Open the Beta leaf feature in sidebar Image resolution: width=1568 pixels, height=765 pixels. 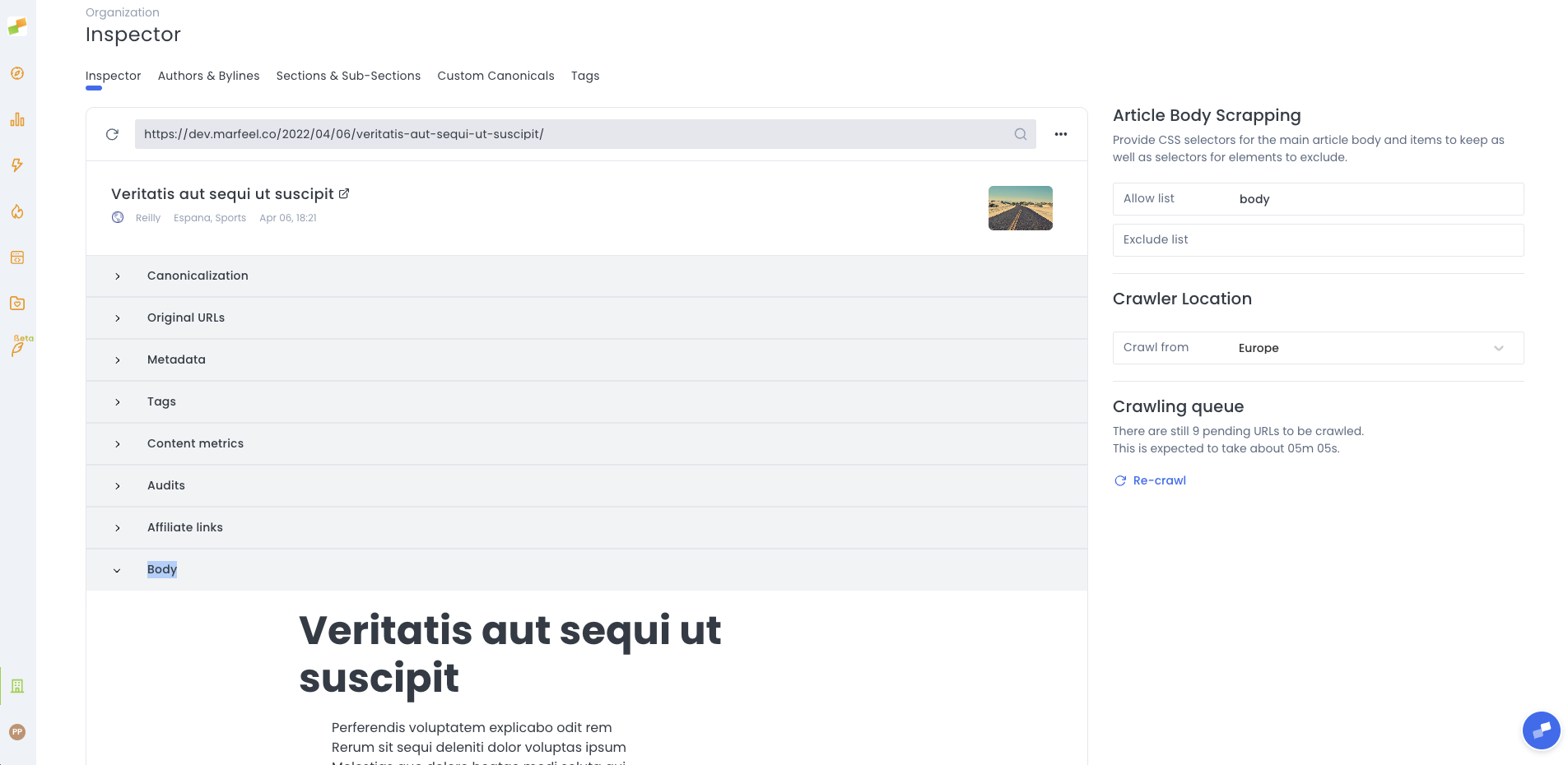pyautogui.click(x=17, y=347)
